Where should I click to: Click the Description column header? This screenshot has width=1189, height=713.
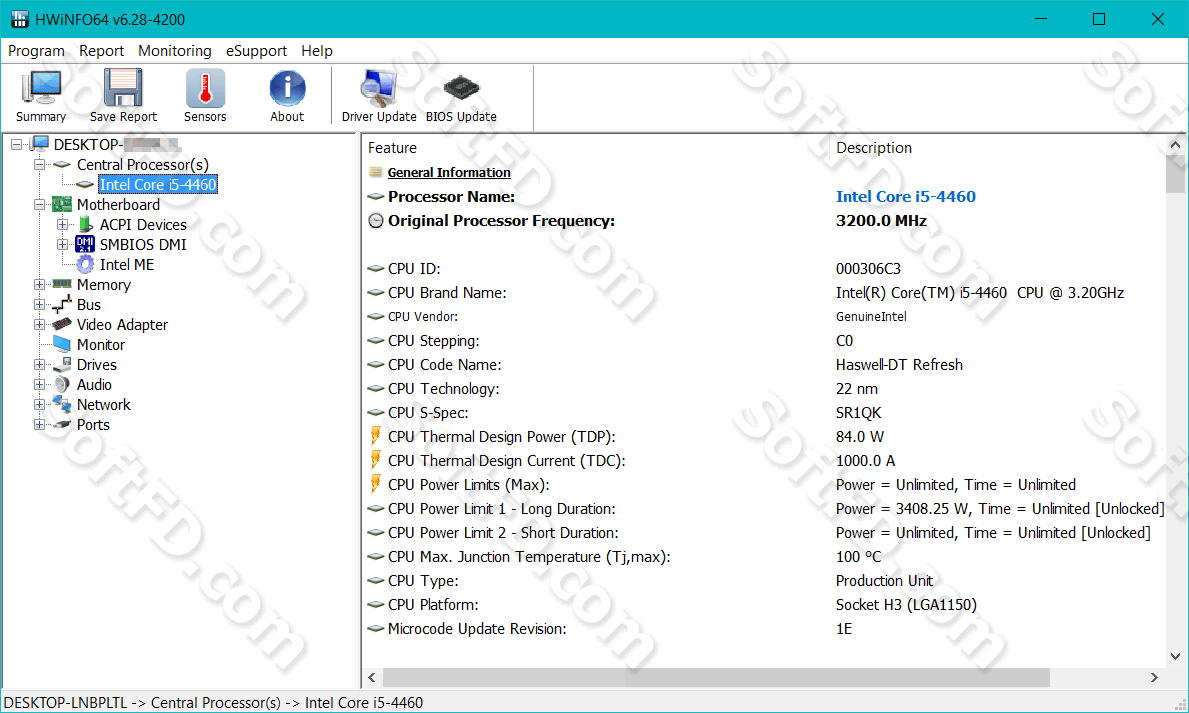874,148
